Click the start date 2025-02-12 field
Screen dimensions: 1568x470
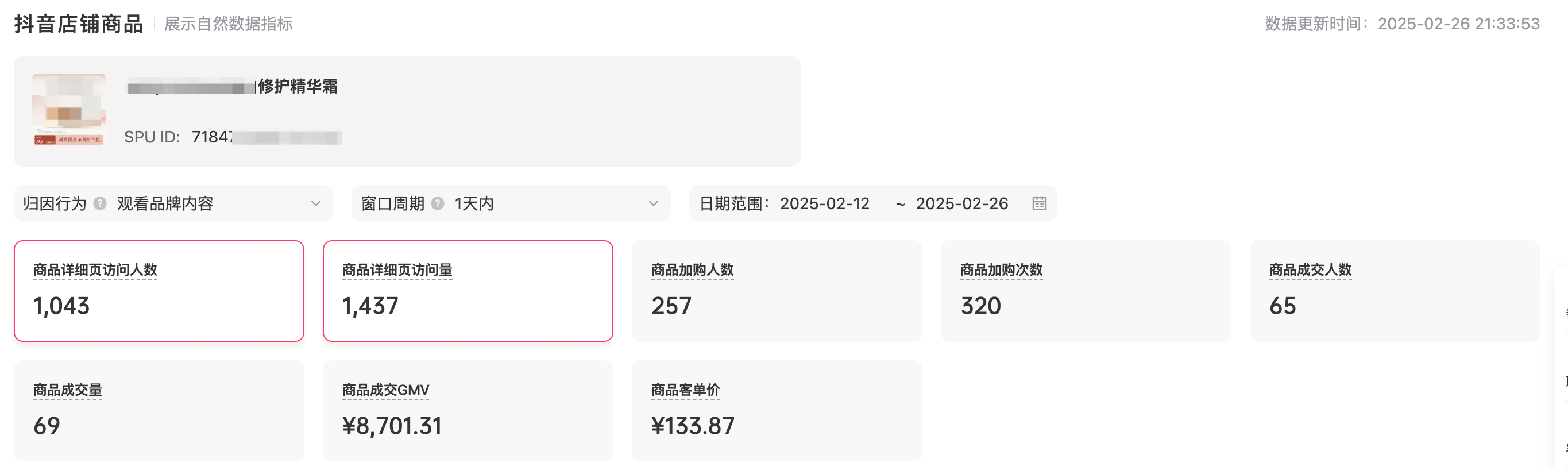(825, 203)
